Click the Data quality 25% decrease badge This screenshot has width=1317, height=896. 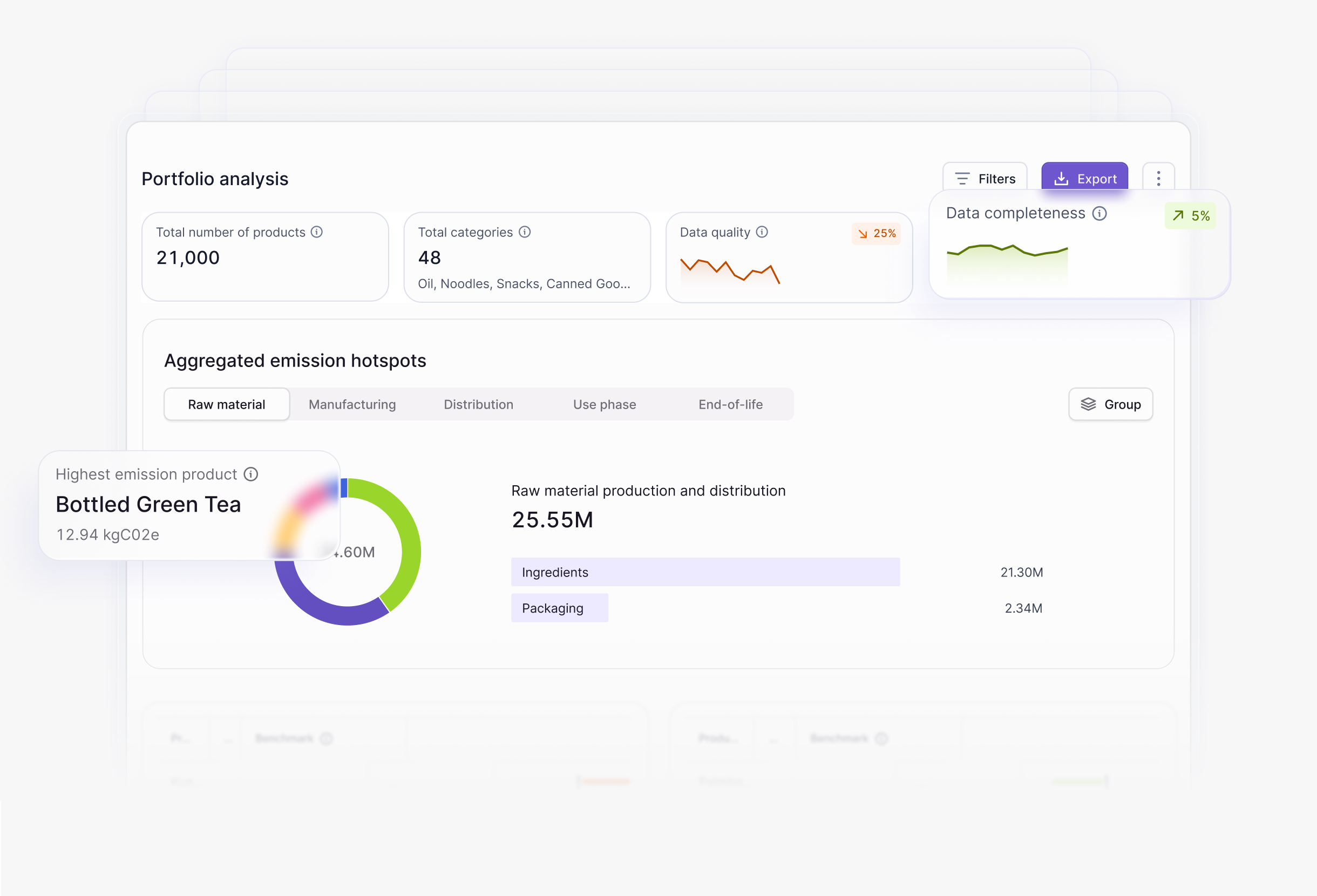point(876,234)
